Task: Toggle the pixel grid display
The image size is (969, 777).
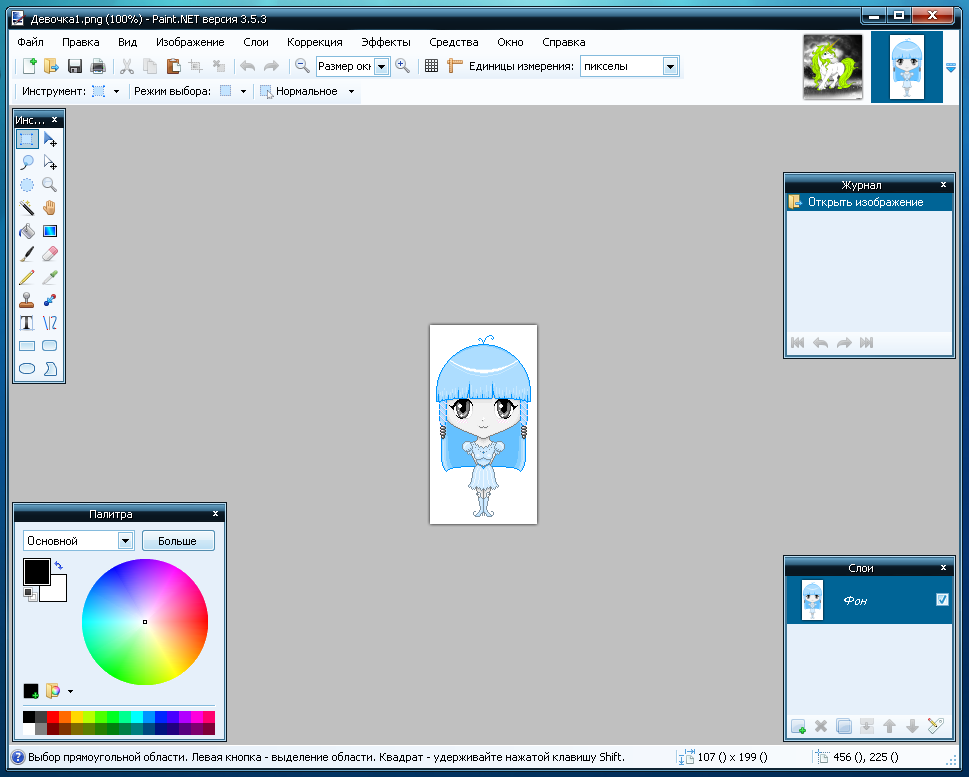Action: pyautogui.click(x=431, y=66)
